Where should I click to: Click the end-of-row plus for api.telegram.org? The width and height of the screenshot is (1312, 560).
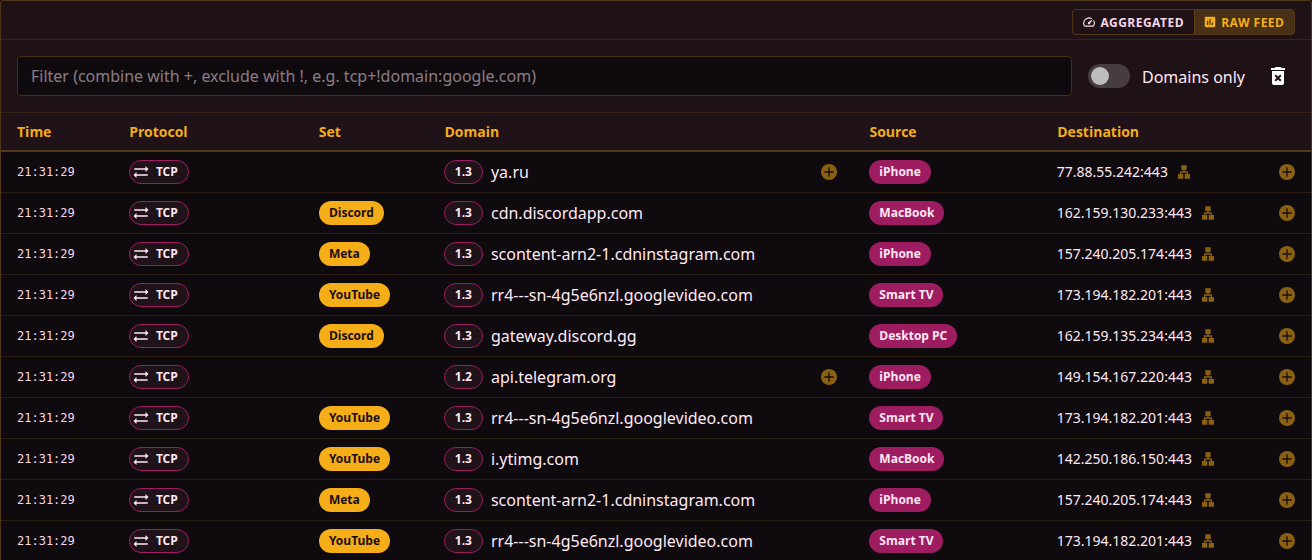coord(1287,377)
